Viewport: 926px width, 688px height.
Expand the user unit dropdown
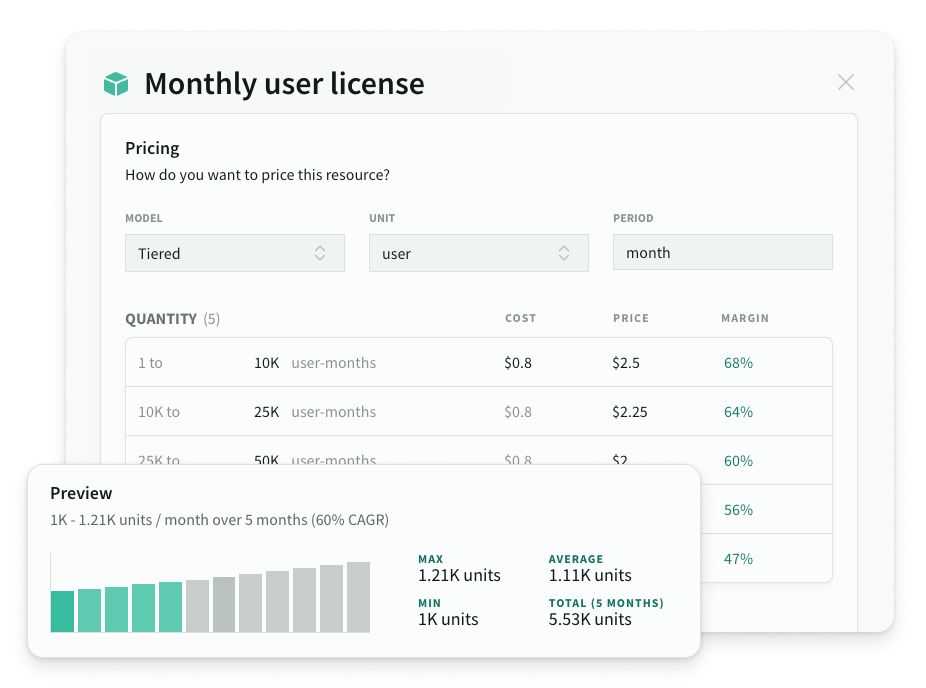tap(478, 253)
